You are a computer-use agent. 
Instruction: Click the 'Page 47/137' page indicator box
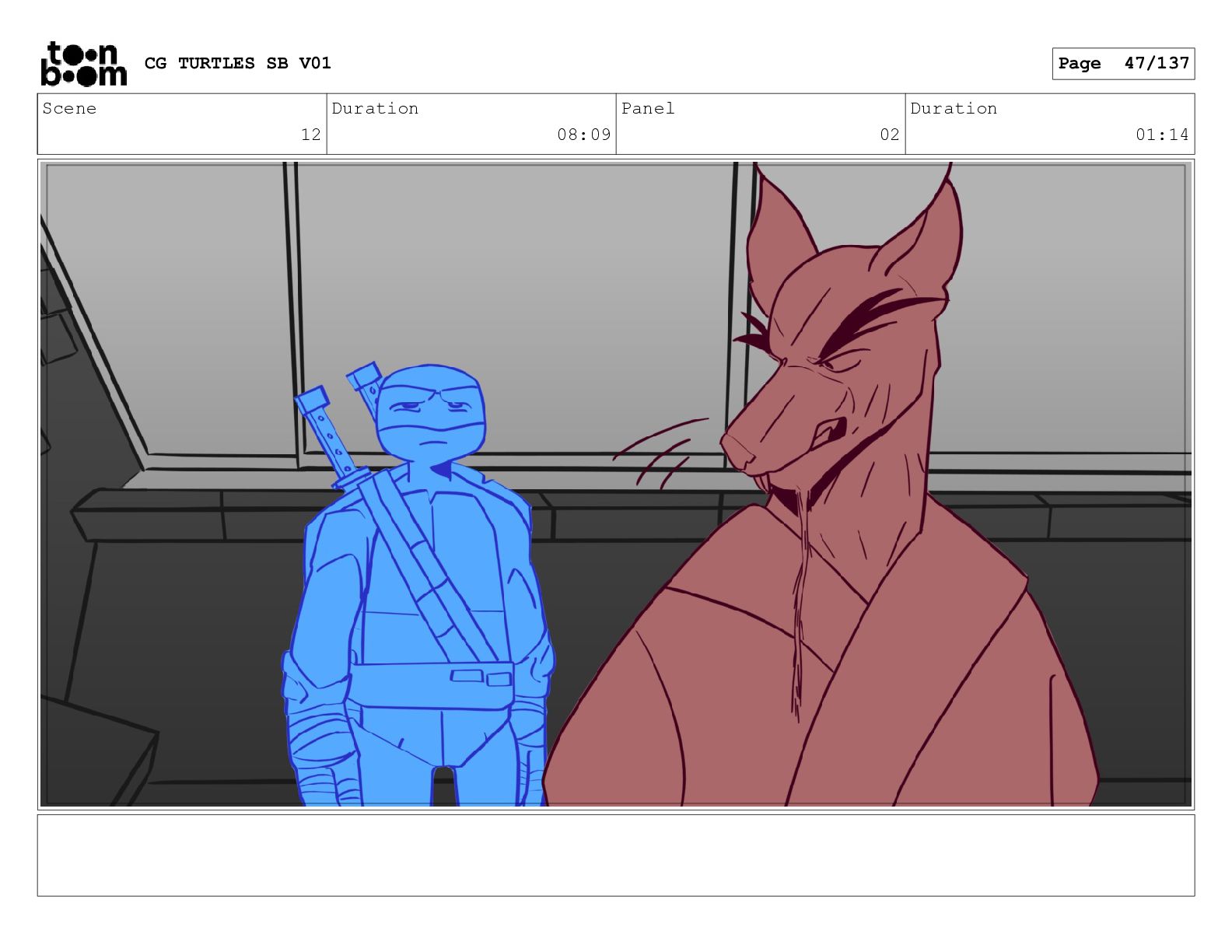click(1123, 64)
